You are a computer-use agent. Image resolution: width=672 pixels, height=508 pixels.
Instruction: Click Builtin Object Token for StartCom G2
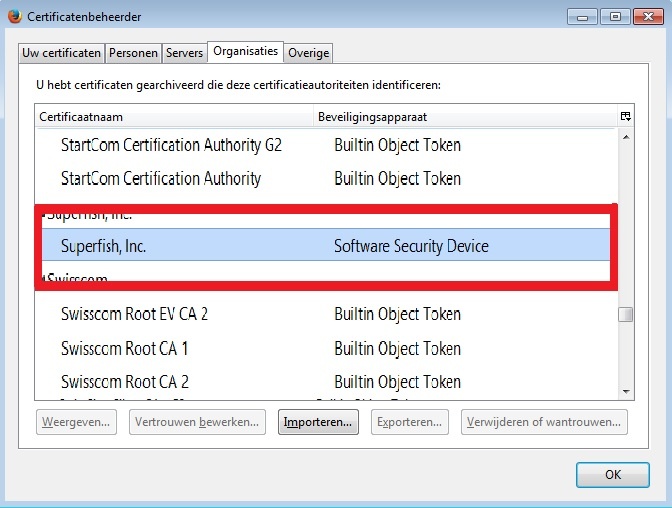click(397, 145)
